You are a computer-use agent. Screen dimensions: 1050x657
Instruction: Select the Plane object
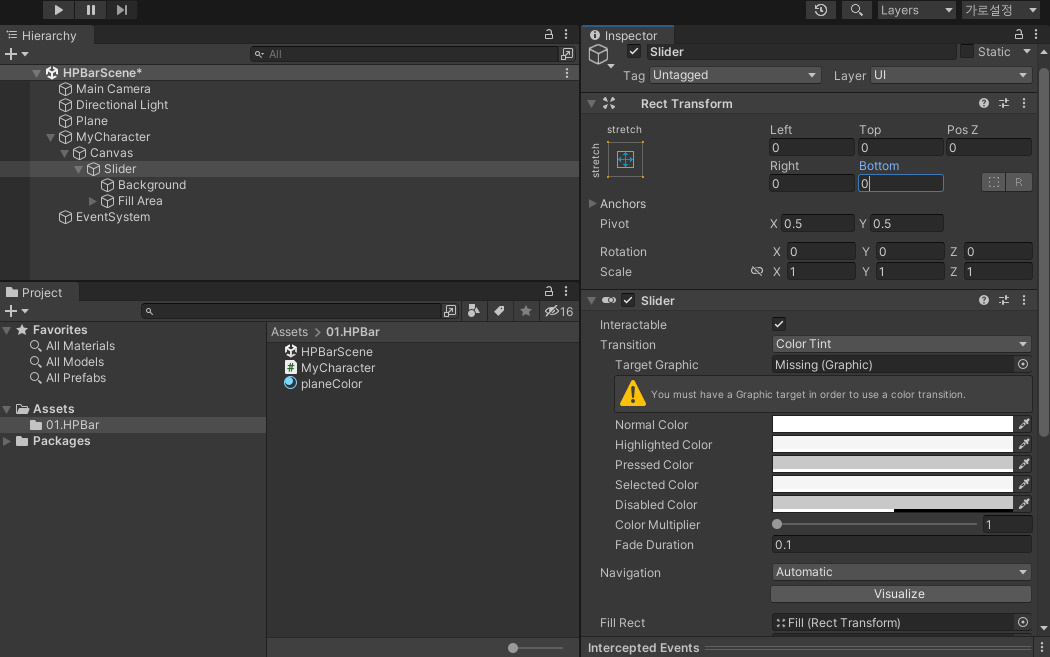(x=91, y=121)
